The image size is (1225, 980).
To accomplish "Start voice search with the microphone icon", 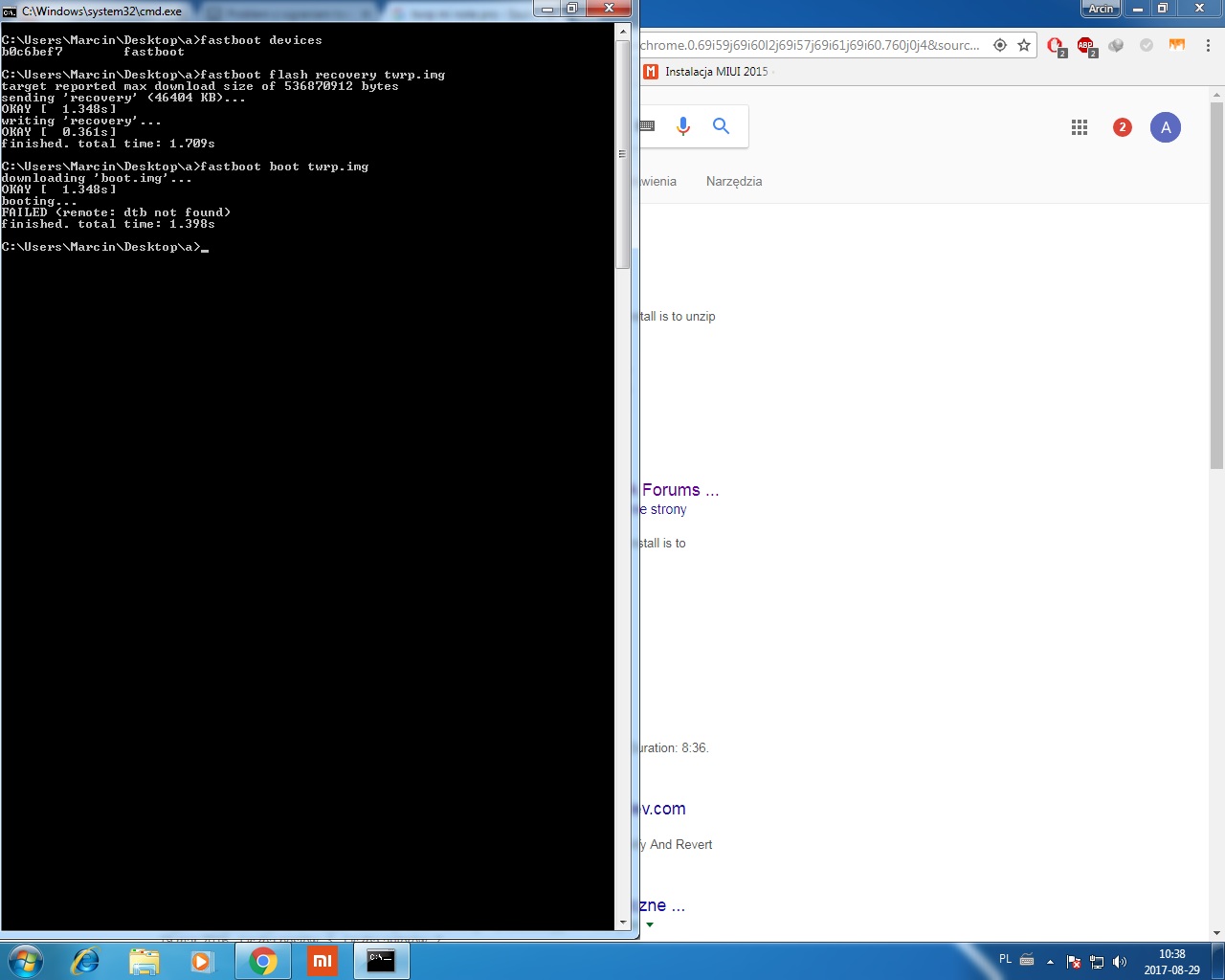I will pyautogui.click(x=682, y=126).
